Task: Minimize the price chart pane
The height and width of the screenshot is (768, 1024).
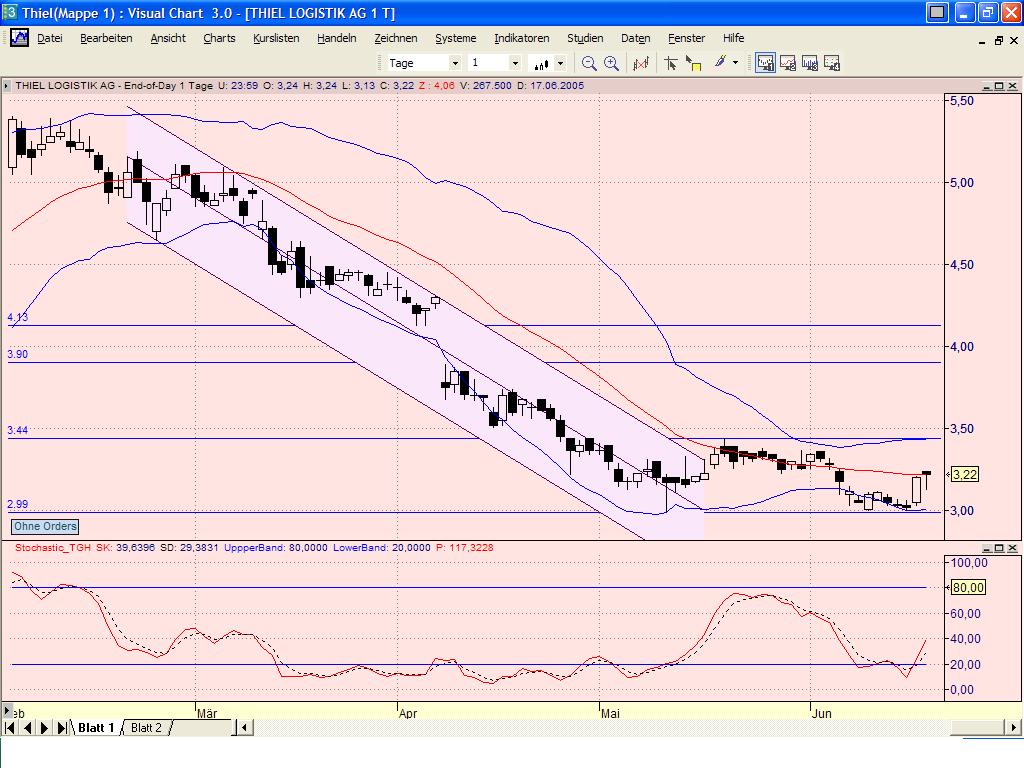Action: (x=987, y=86)
